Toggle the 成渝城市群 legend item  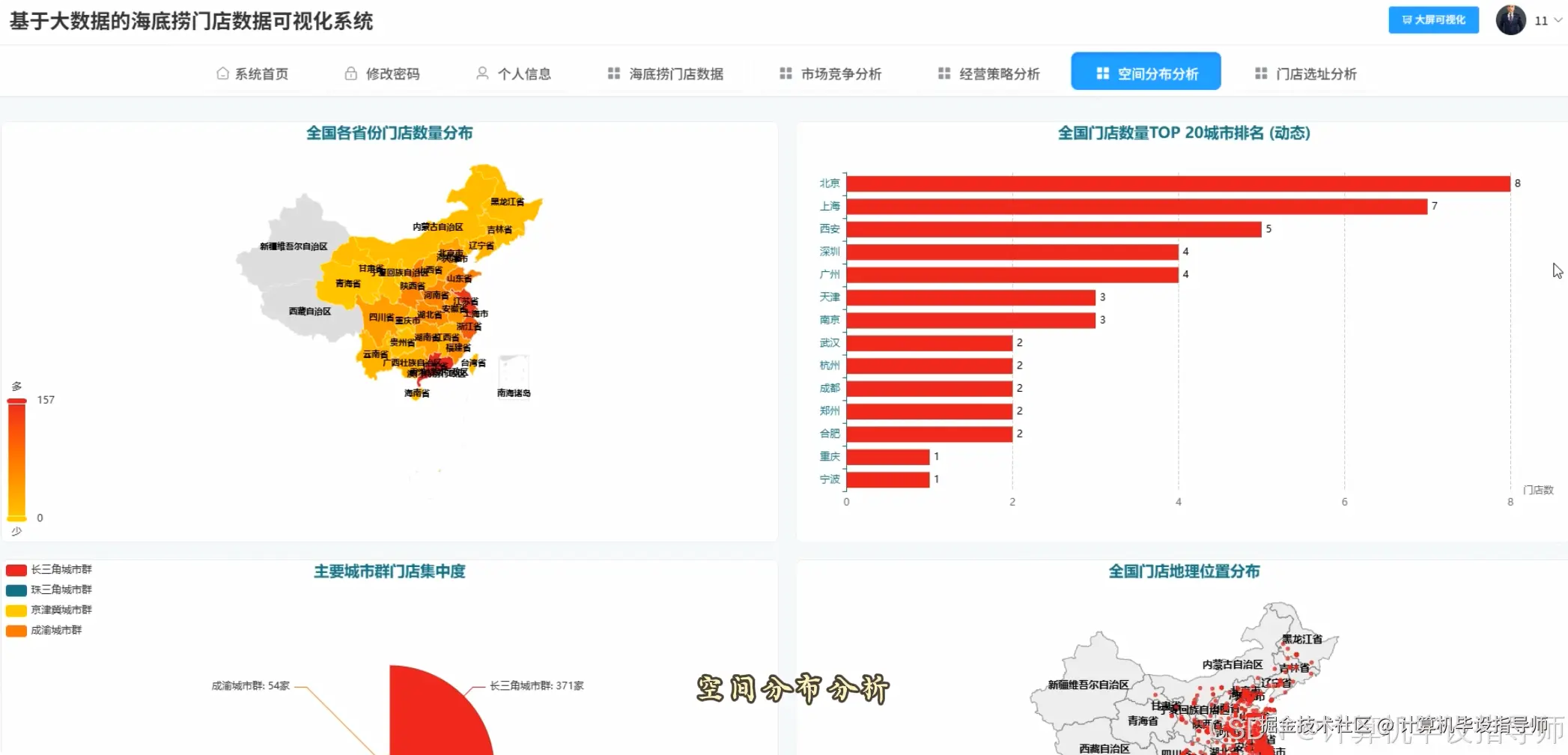pos(46,630)
